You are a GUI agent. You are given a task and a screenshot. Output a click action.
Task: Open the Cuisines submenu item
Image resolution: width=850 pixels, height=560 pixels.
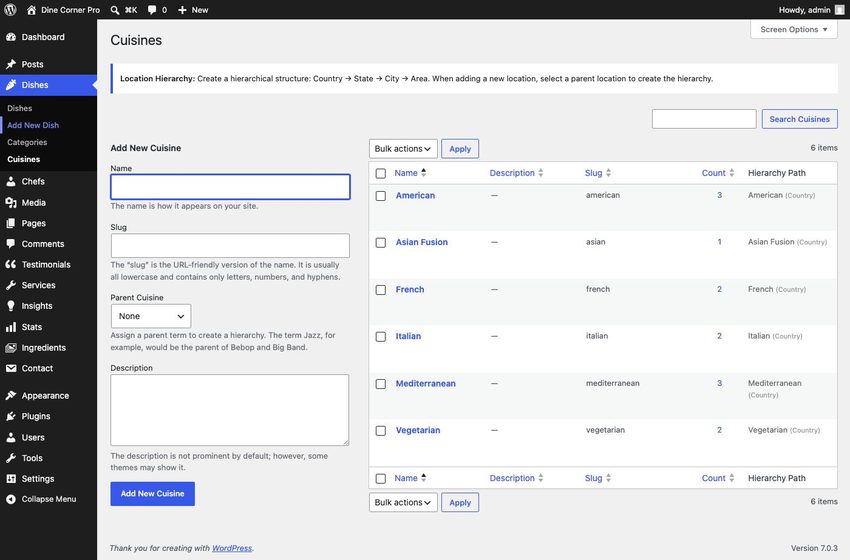tap(24, 159)
